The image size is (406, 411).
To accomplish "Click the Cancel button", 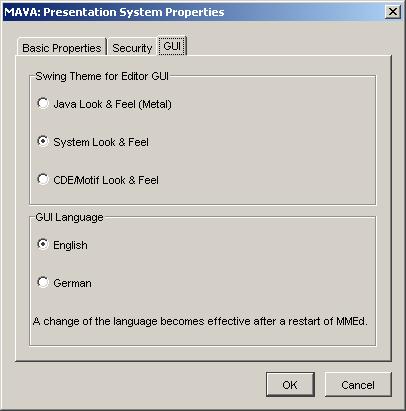I will coord(358,385).
